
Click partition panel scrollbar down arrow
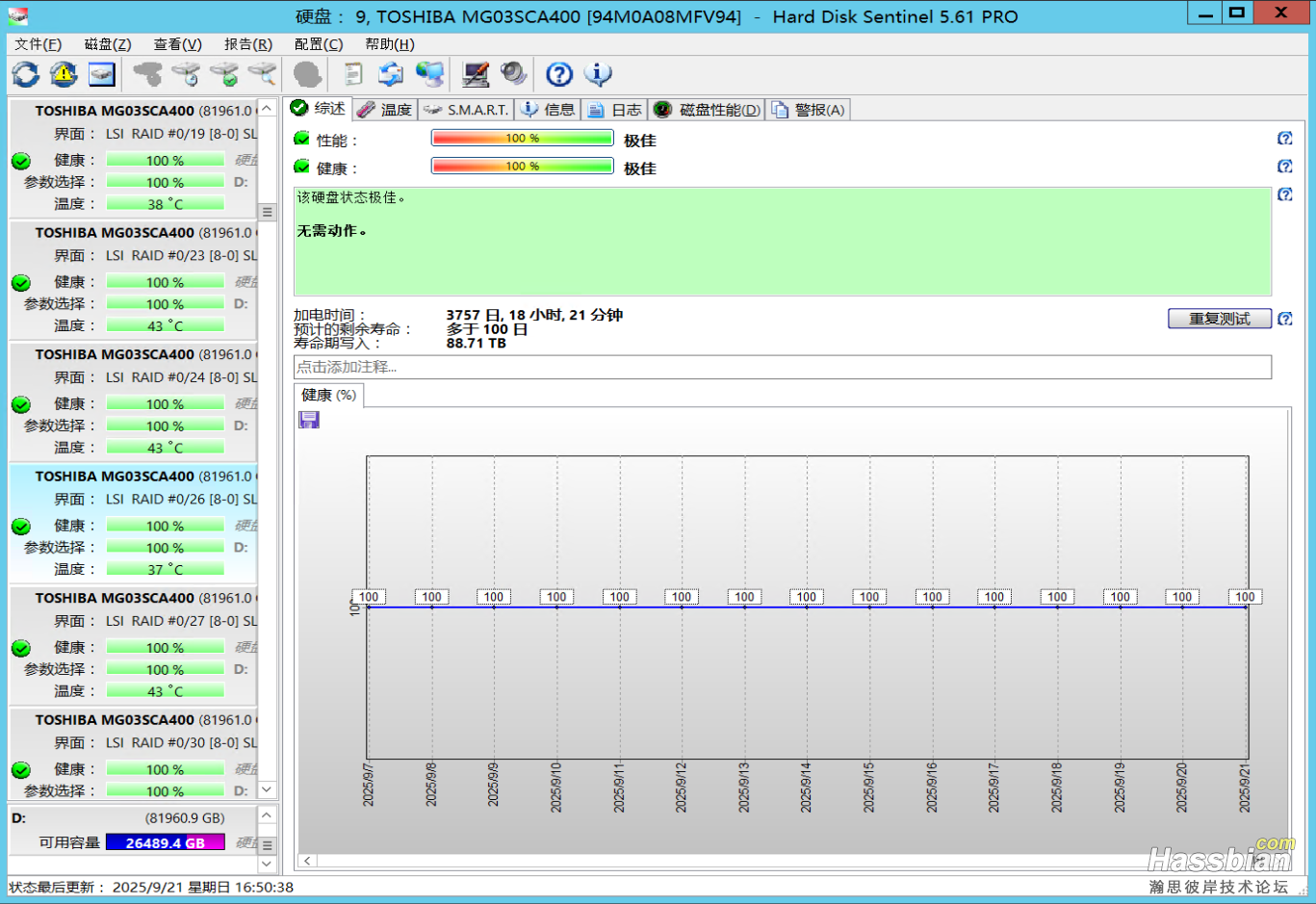point(268,865)
